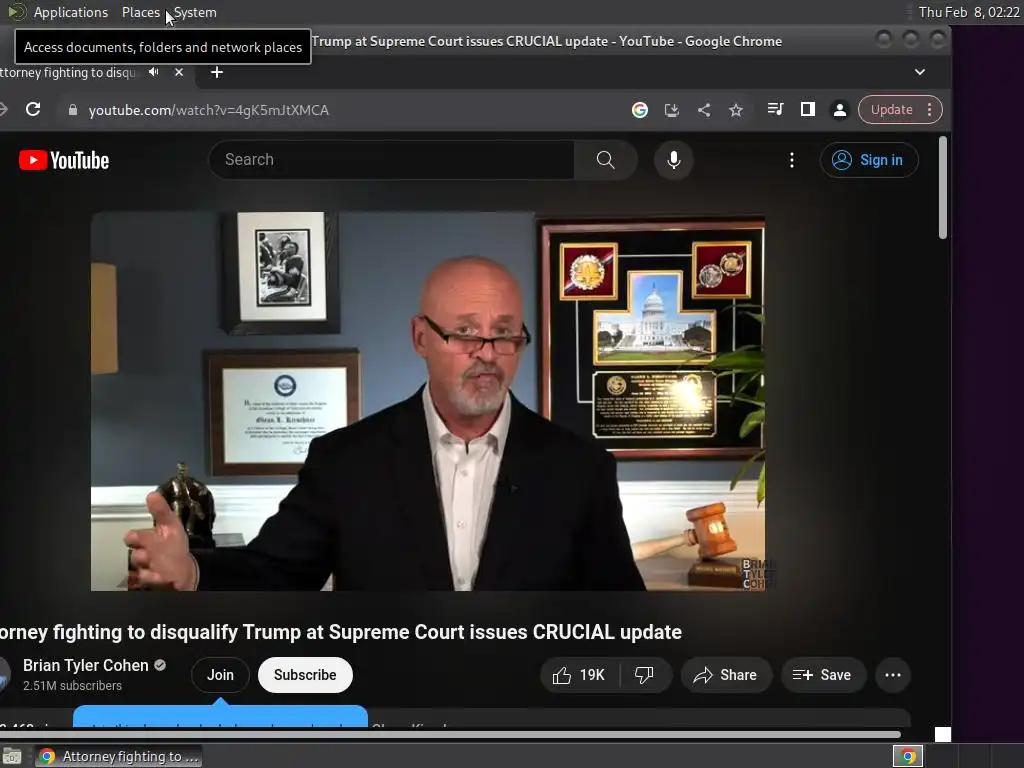Open the Brian Tyler Cohen channel
Image resolution: width=1024 pixels, height=768 pixels.
pos(86,665)
